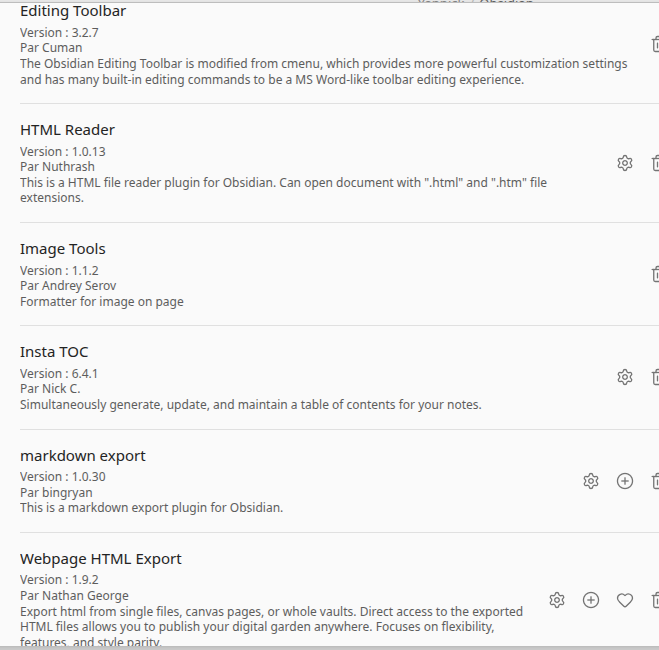Open Webpage HTML Export settings gear
The height and width of the screenshot is (650, 659).
[x=557, y=600]
